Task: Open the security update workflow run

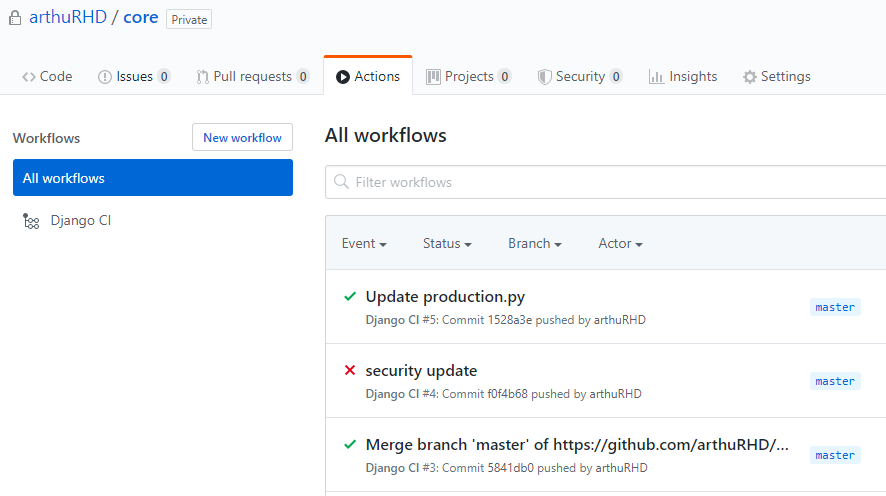Action: [421, 371]
